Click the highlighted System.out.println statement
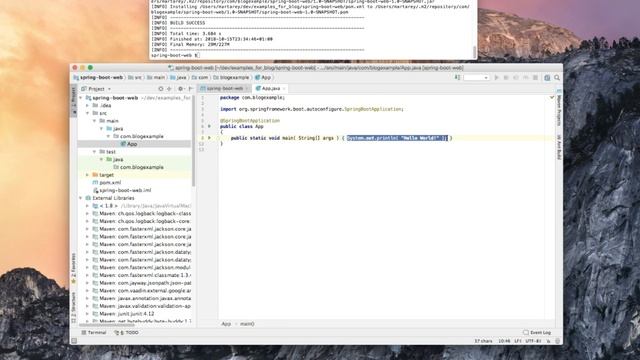Viewport: 640px width, 360px height. [397, 138]
